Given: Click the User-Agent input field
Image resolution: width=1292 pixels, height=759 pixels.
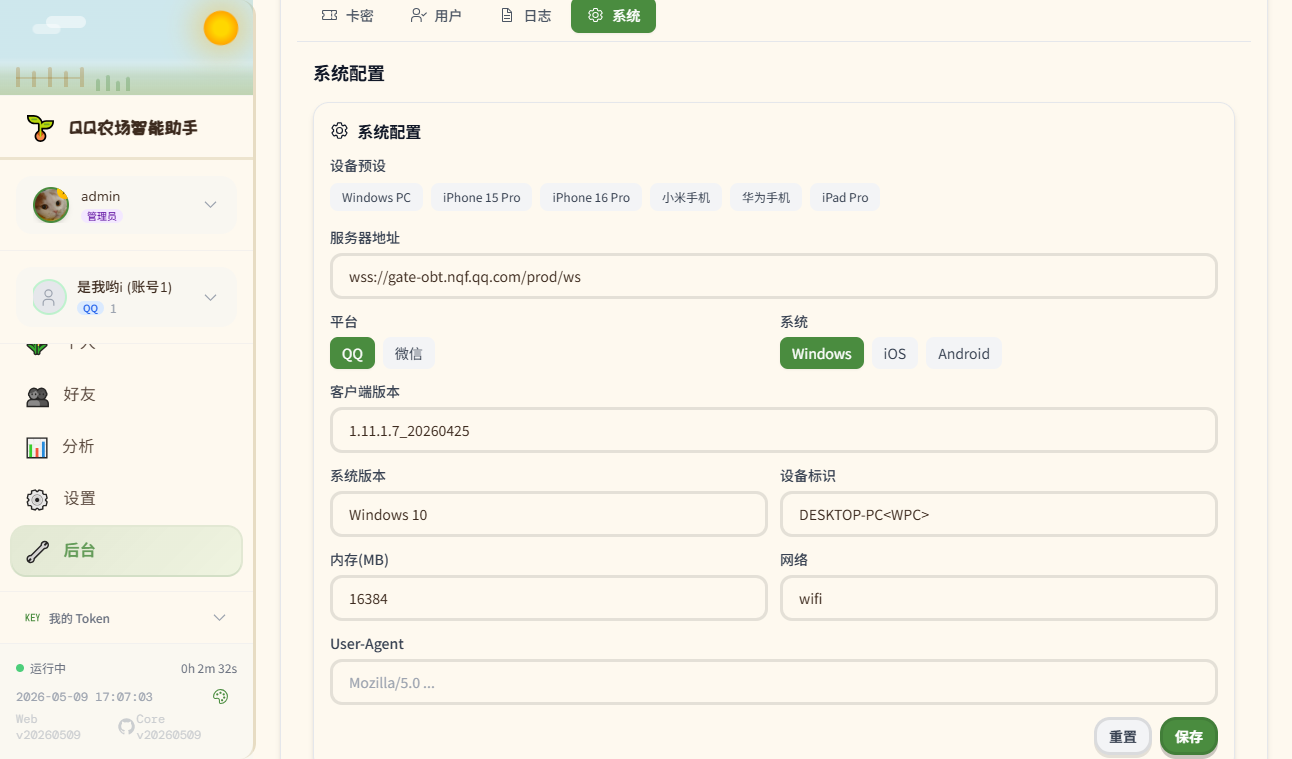Looking at the screenshot, I should click(774, 683).
